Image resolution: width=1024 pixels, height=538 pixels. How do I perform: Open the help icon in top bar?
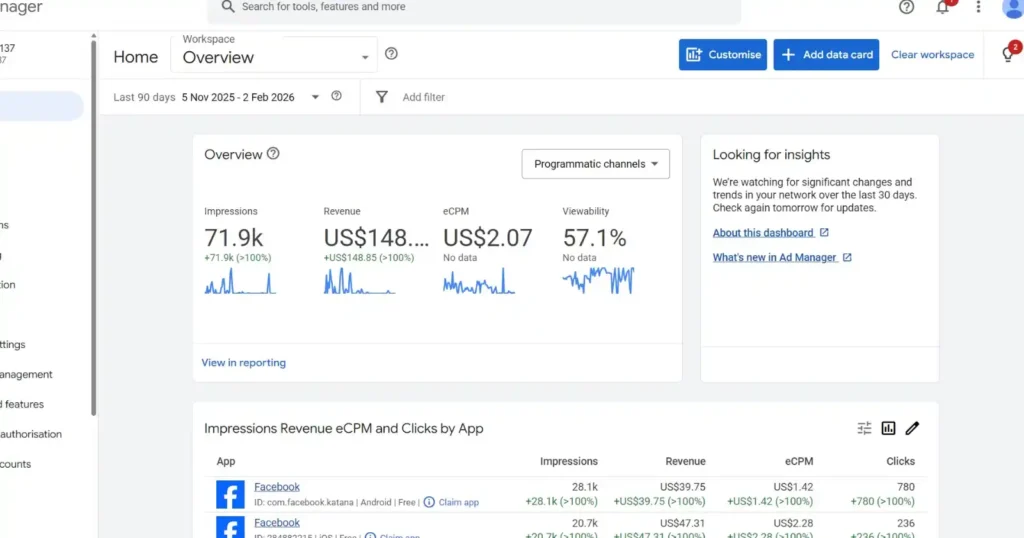pyautogui.click(x=906, y=7)
